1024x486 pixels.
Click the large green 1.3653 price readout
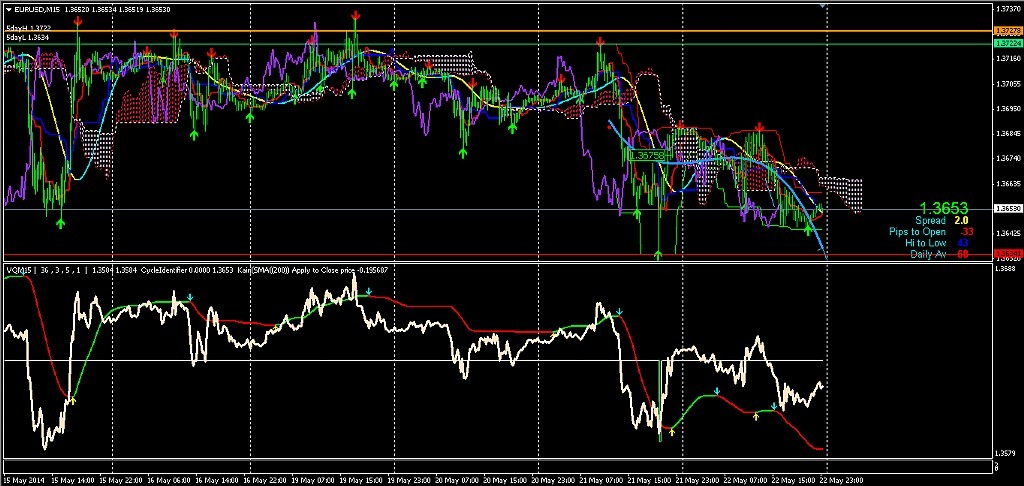coord(946,208)
